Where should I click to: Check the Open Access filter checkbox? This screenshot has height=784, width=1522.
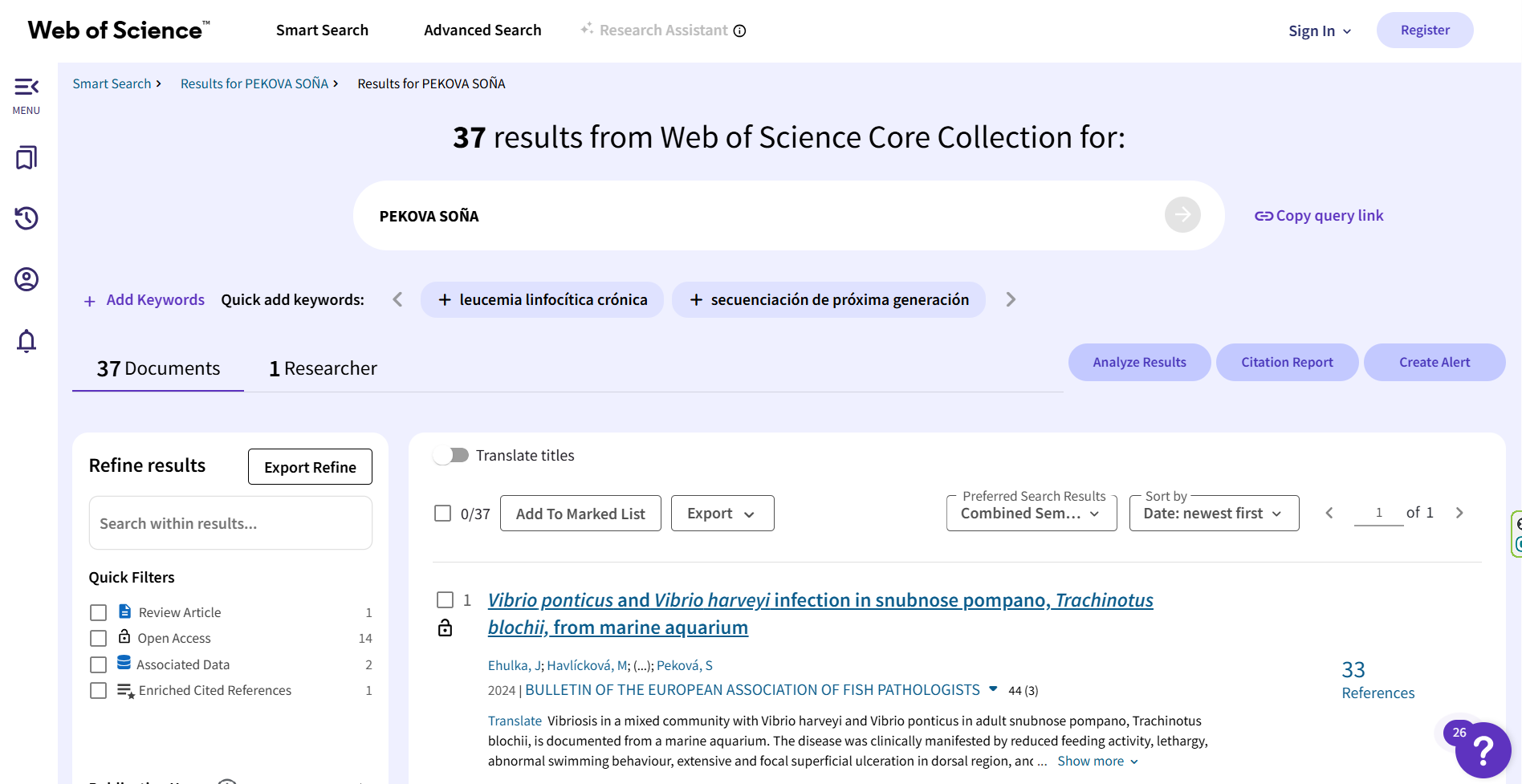tap(98, 638)
